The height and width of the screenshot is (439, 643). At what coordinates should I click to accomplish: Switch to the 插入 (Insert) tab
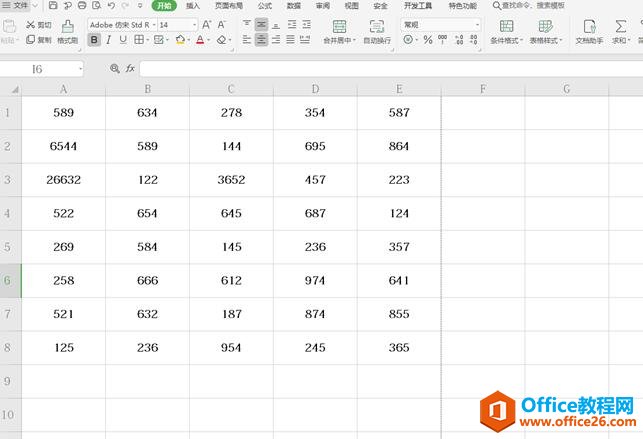tap(193, 6)
